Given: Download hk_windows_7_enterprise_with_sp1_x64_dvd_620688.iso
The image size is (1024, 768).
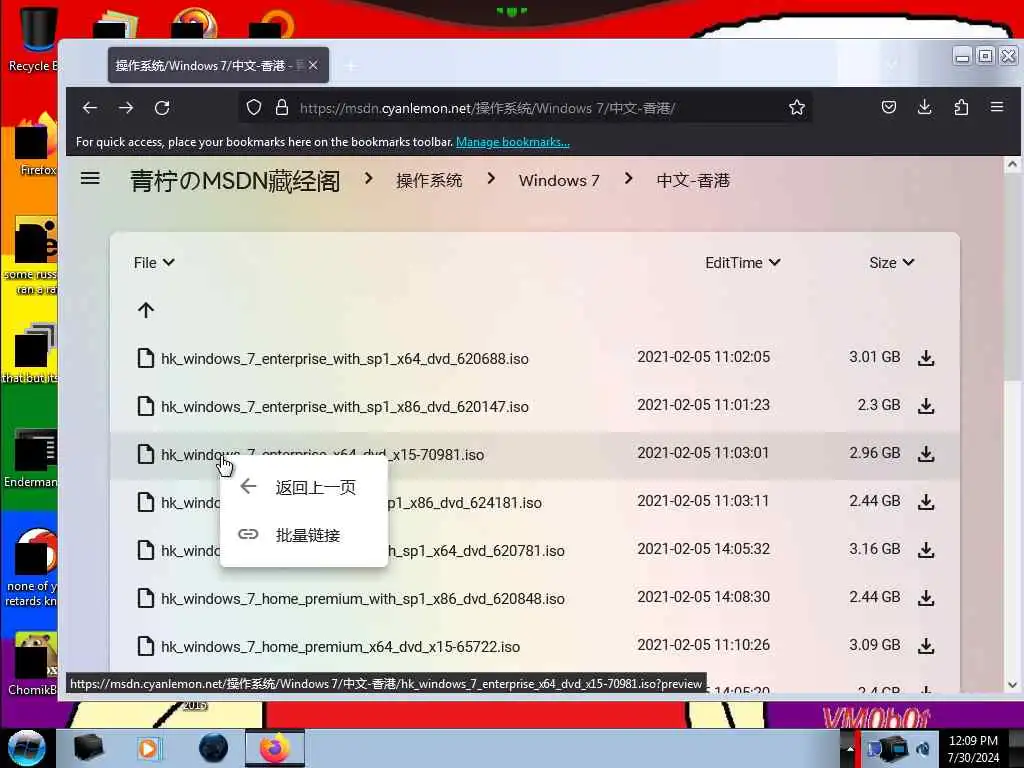Looking at the screenshot, I should [x=926, y=358].
